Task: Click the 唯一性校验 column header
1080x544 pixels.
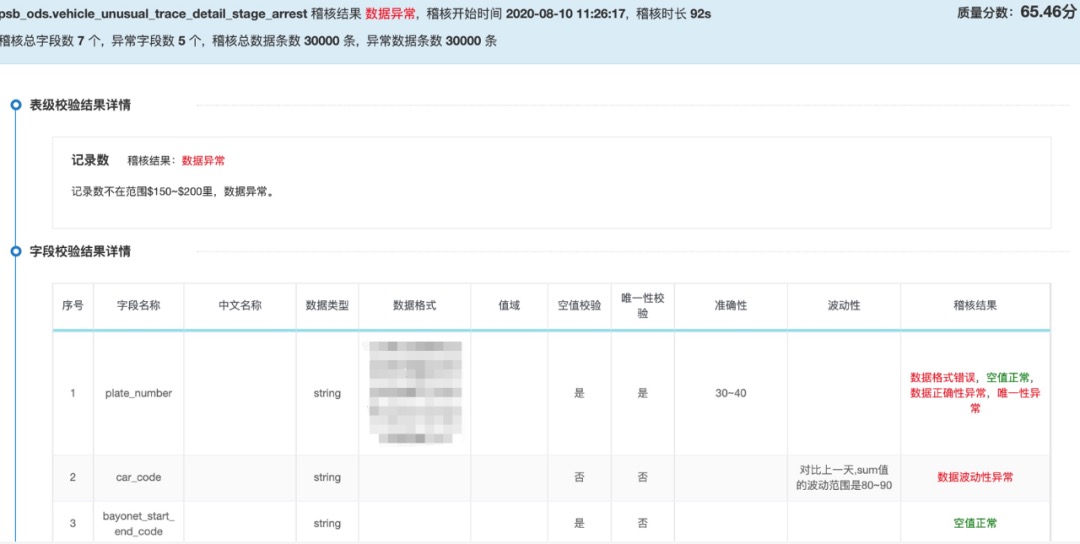Action: tap(643, 306)
